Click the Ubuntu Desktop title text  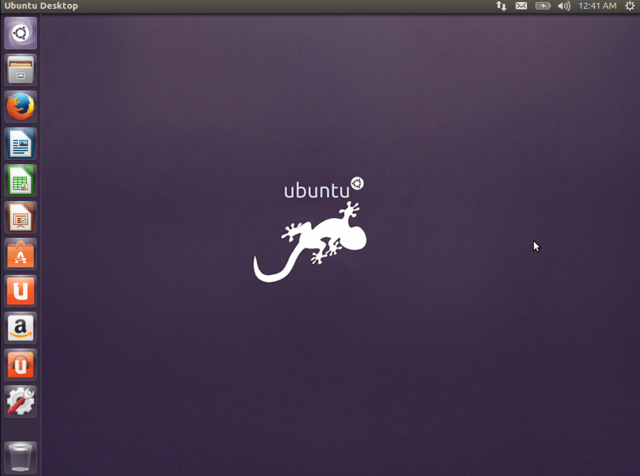pyautogui.click(x=41, y=6)
